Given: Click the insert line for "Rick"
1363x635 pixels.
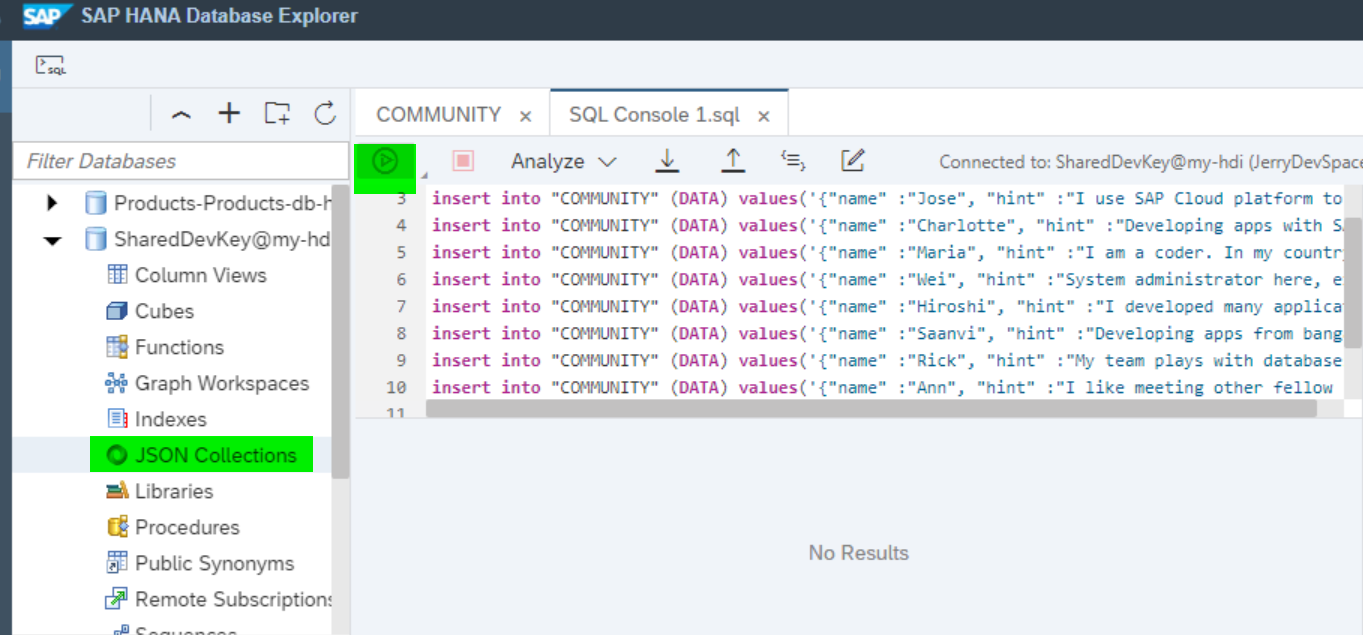Looking at the screenshot, I should pos(887,360).
